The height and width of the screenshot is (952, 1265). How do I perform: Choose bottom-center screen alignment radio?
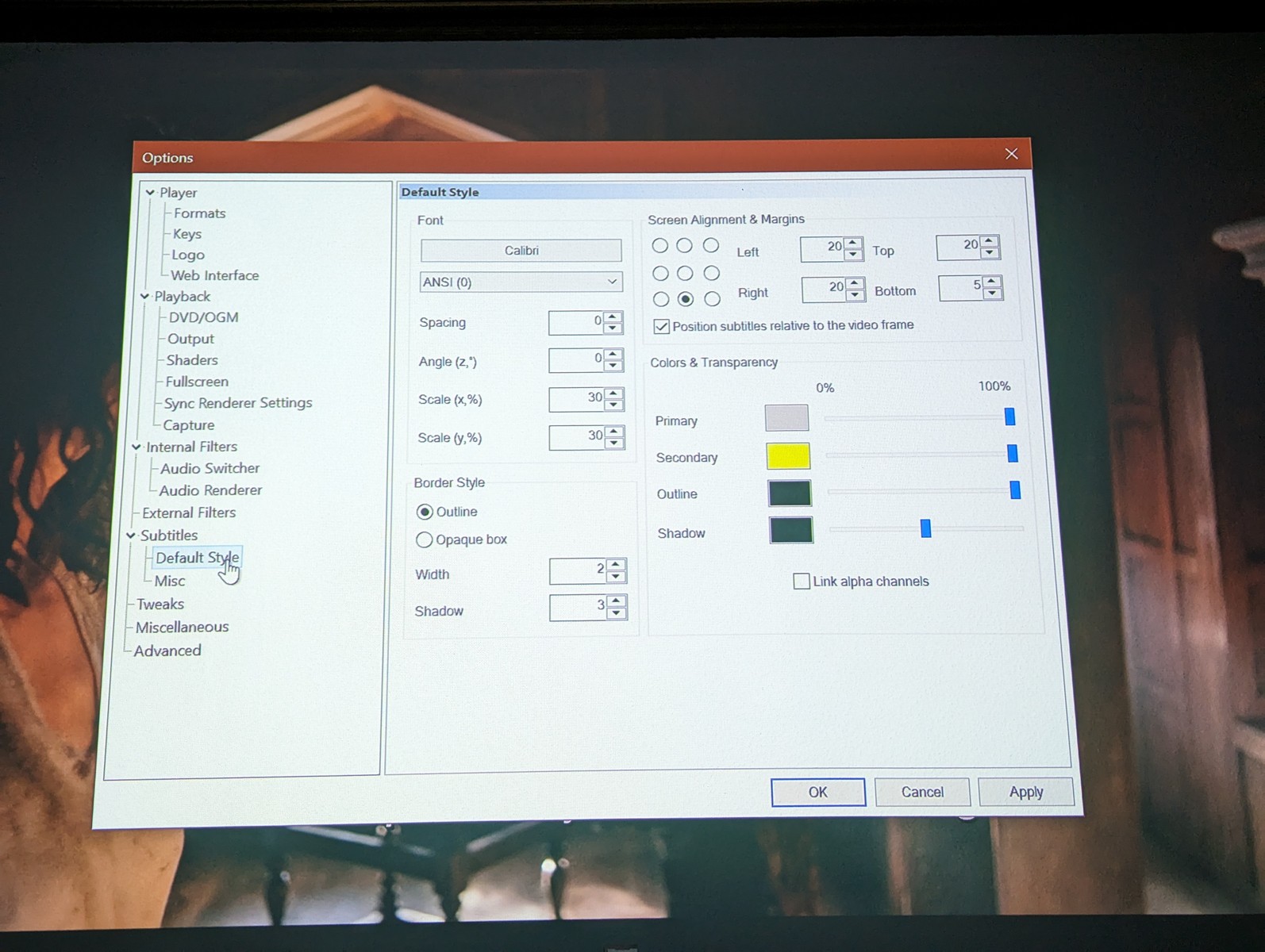tap(686, 299)
